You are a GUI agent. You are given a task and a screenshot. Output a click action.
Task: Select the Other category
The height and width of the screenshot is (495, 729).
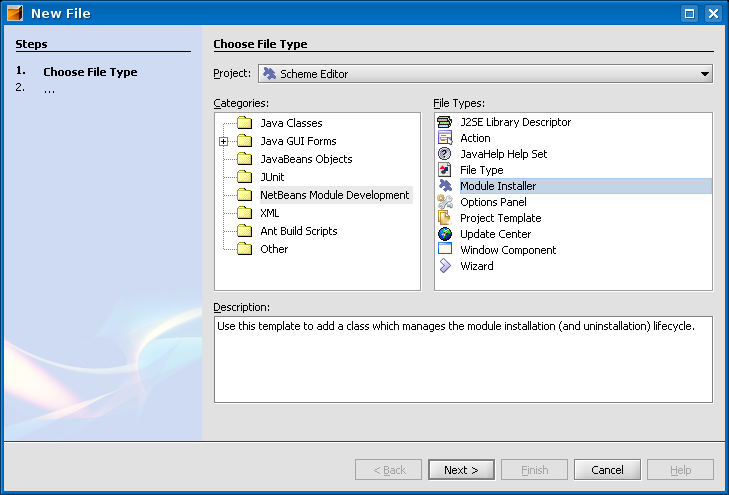(274, 249)
